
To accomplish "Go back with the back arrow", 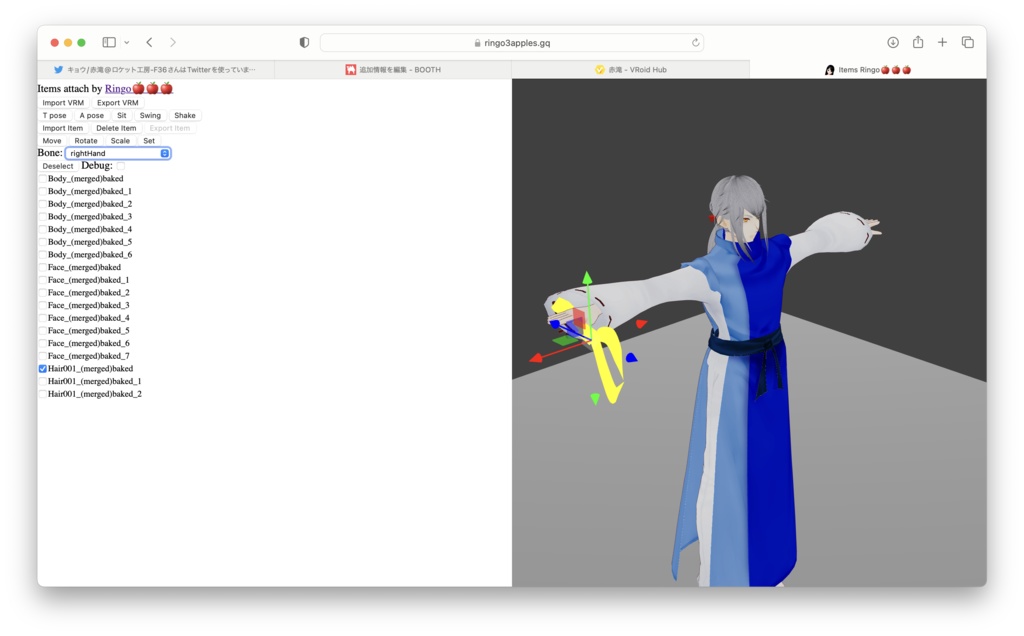I will (150, 42).
